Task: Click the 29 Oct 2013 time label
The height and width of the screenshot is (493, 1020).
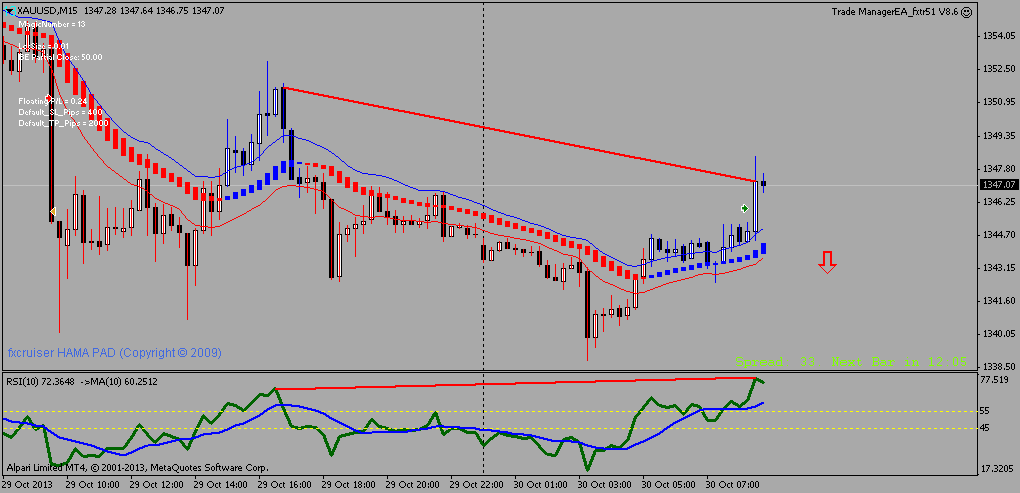Action: coord(26,485)
